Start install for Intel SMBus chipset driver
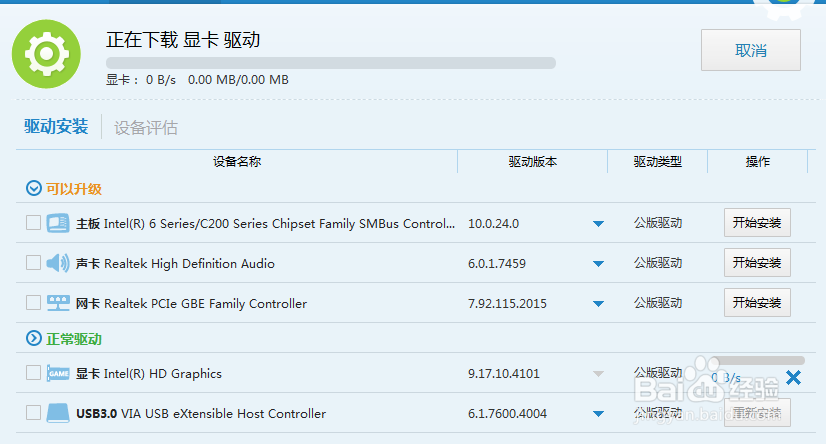Image resolution: width=826 pixels, height=444 pixels. 757,222
